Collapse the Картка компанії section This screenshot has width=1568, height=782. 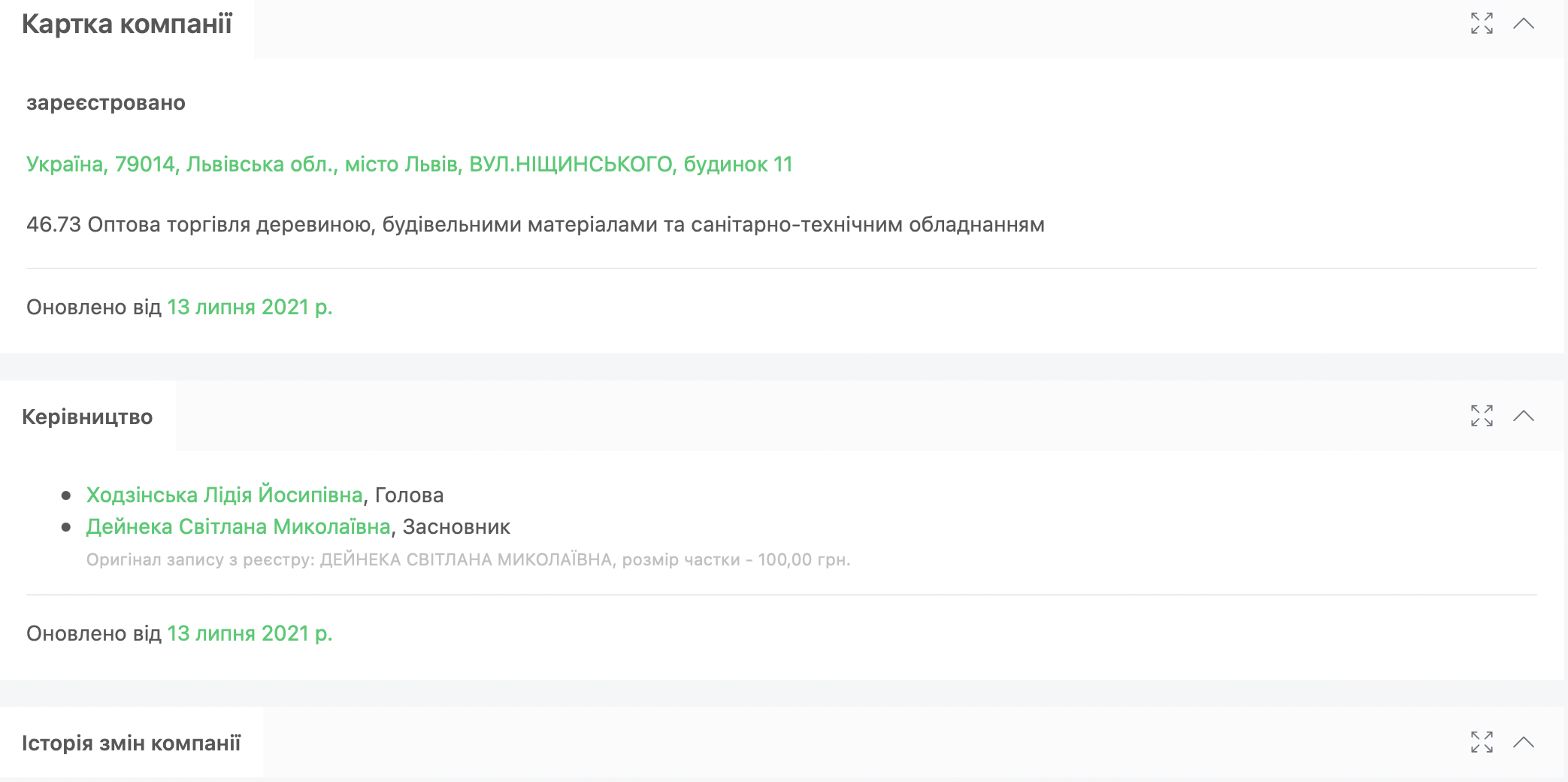(x=1524, y=23)
